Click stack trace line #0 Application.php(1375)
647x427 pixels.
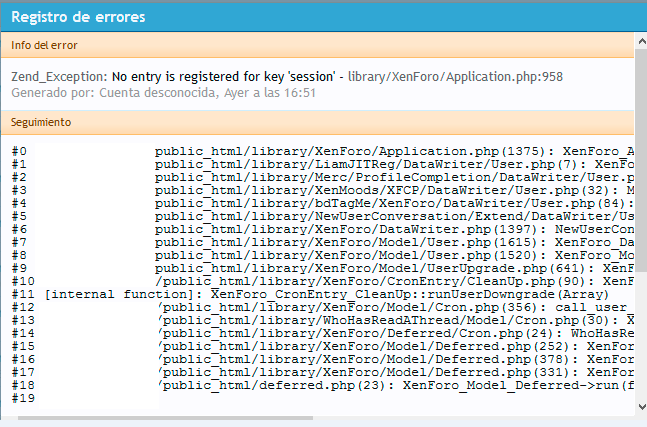pos(390,151)
